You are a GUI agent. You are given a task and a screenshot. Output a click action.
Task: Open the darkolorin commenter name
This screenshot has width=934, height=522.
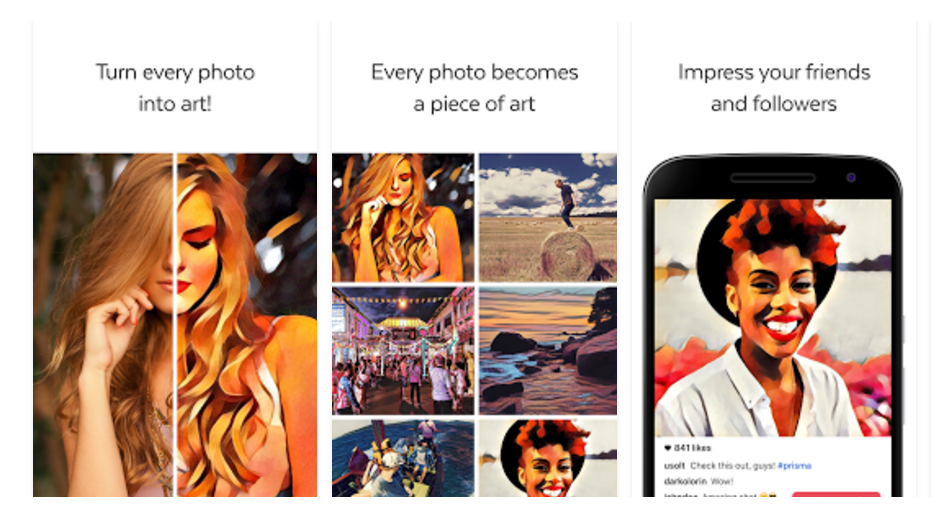tap(685, 481)
